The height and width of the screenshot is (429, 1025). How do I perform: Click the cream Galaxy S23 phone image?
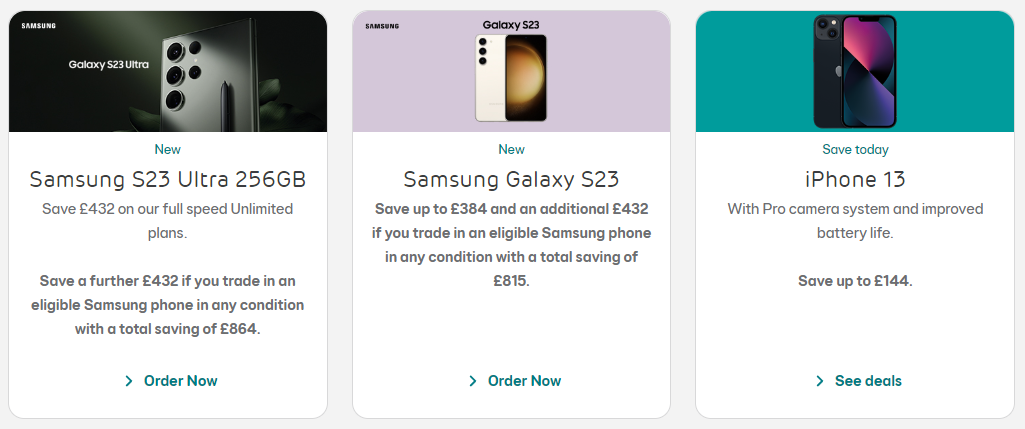(511, 78)
